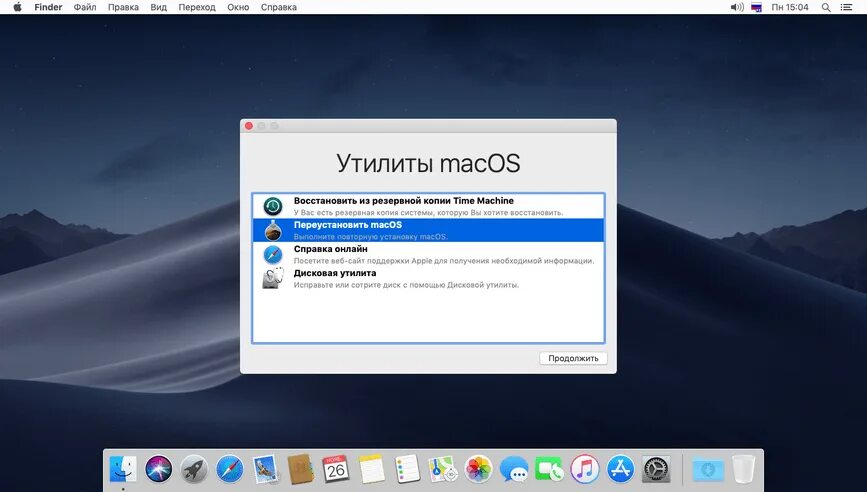Open App Store icon in Dock
Image resolution: width=867 pixels, height=492 pixels.
pos(620,469)
